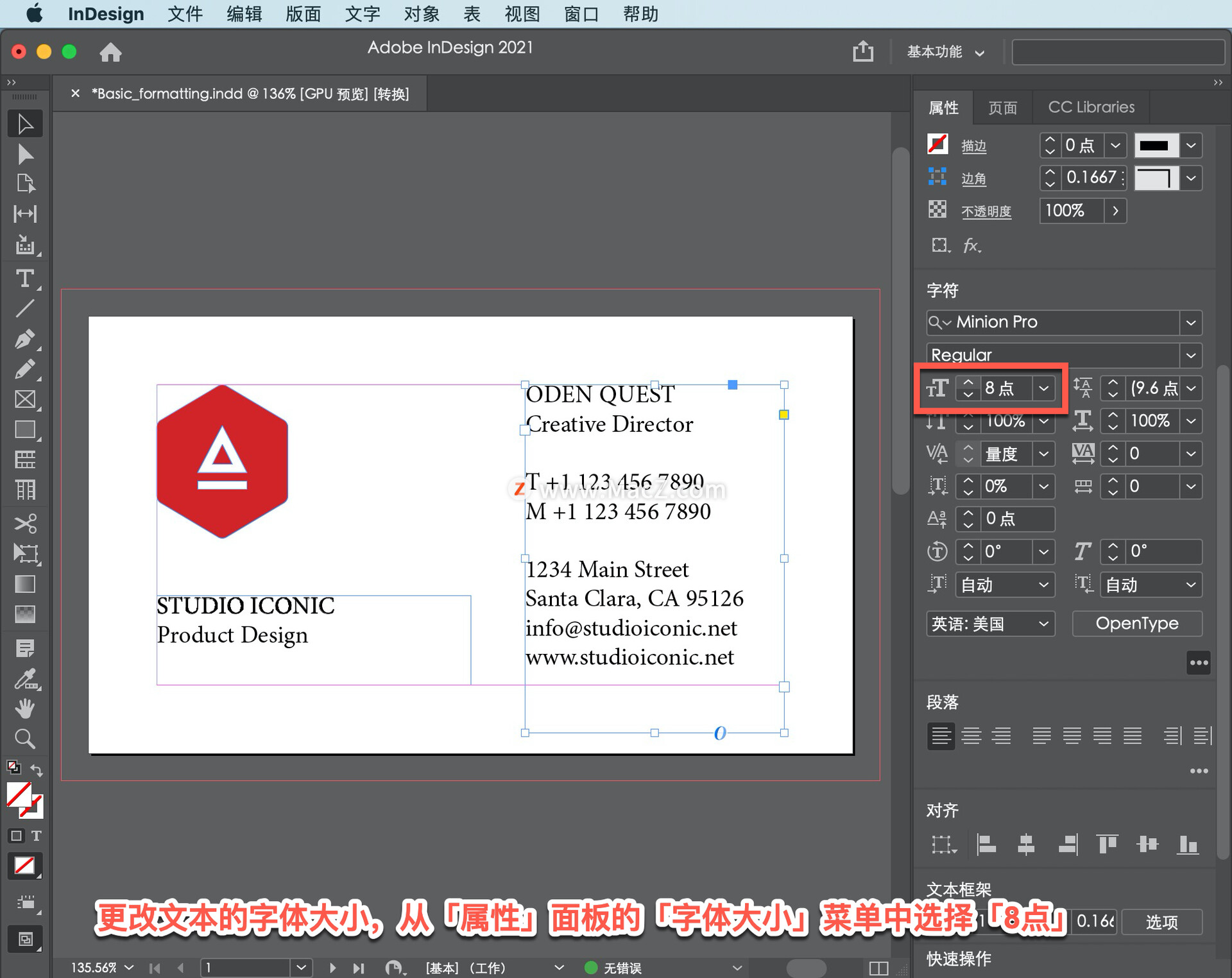Screen dimensions: 1232x978
Task: Open the Regular font style dropdown
Action: point(1192,355)
